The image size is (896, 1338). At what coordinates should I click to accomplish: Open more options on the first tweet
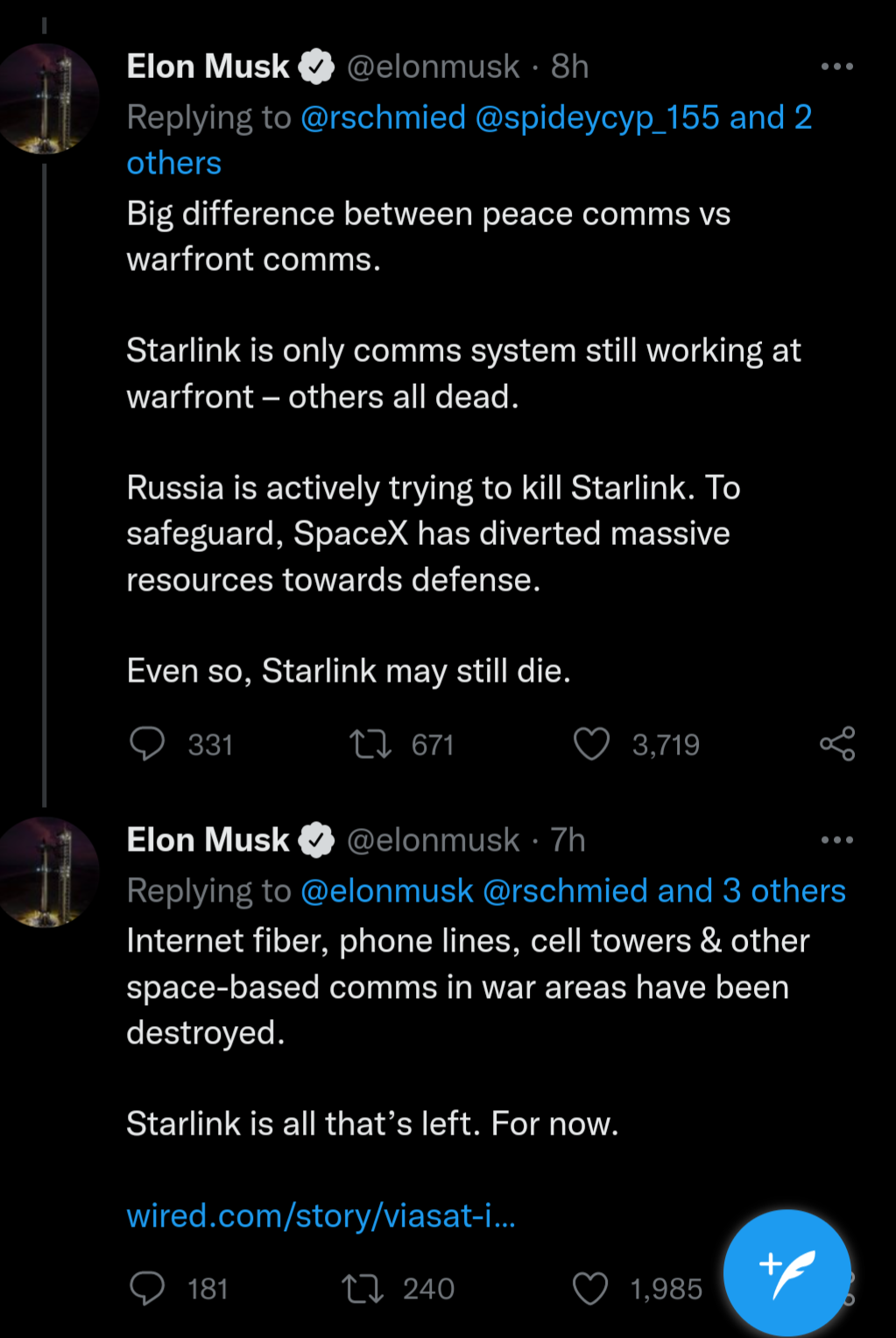click(x=836, y=67)
